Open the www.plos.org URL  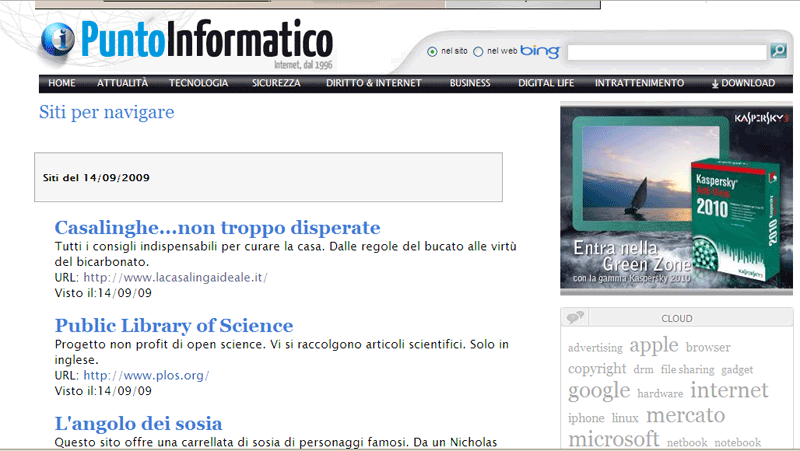tap(146, 375)
